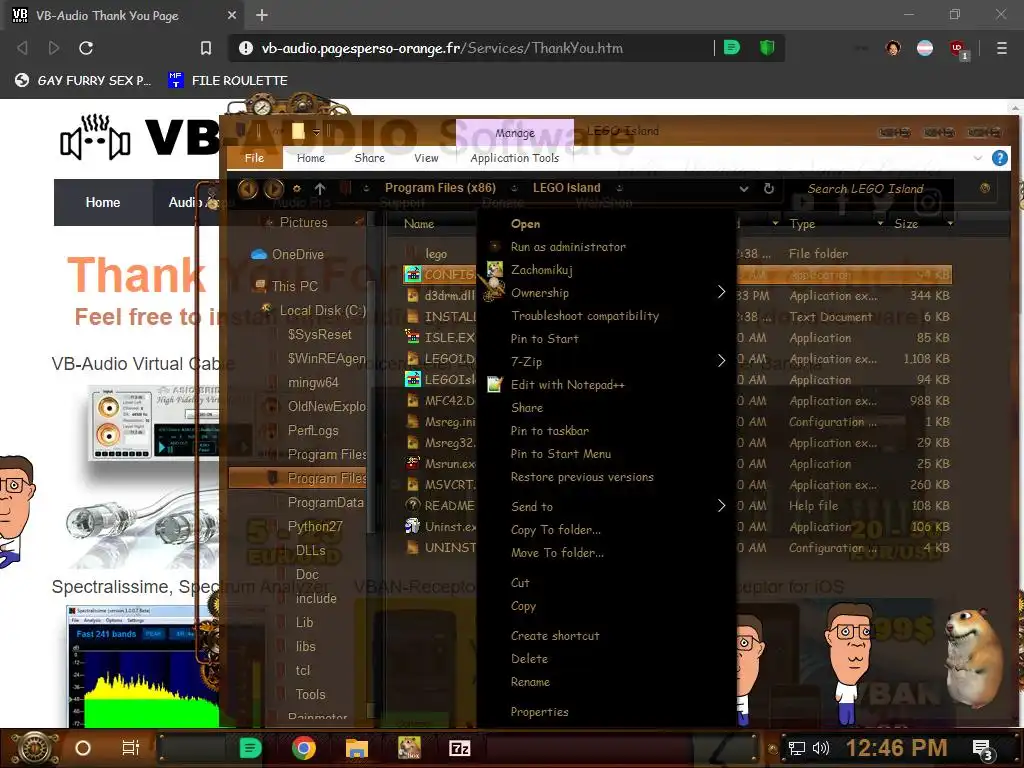Screen dimensions: 1024x768
Task: Select the mingw64 folder in the tree
Action: tap(313, 383)
